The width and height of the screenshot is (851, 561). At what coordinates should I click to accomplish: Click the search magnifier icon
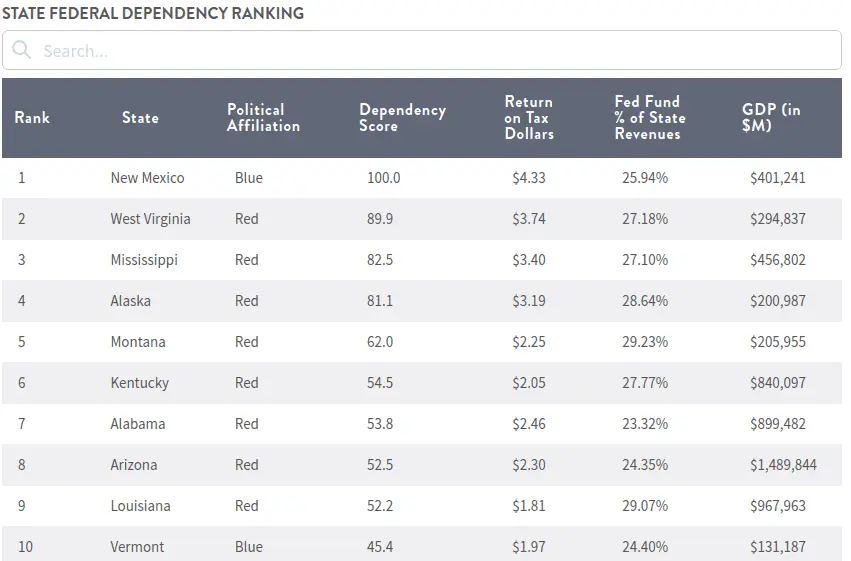(x=22, y=51)
